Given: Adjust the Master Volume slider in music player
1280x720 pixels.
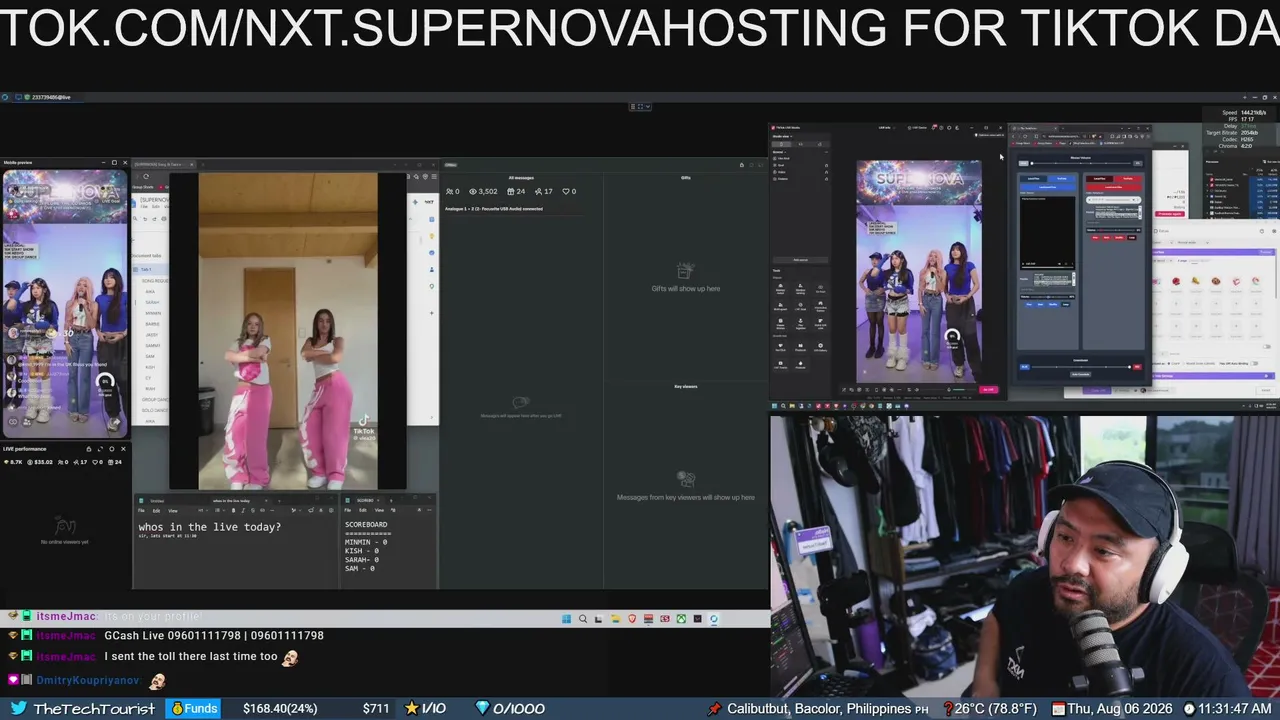Looking at the screenshot, I should point(1080,163).
